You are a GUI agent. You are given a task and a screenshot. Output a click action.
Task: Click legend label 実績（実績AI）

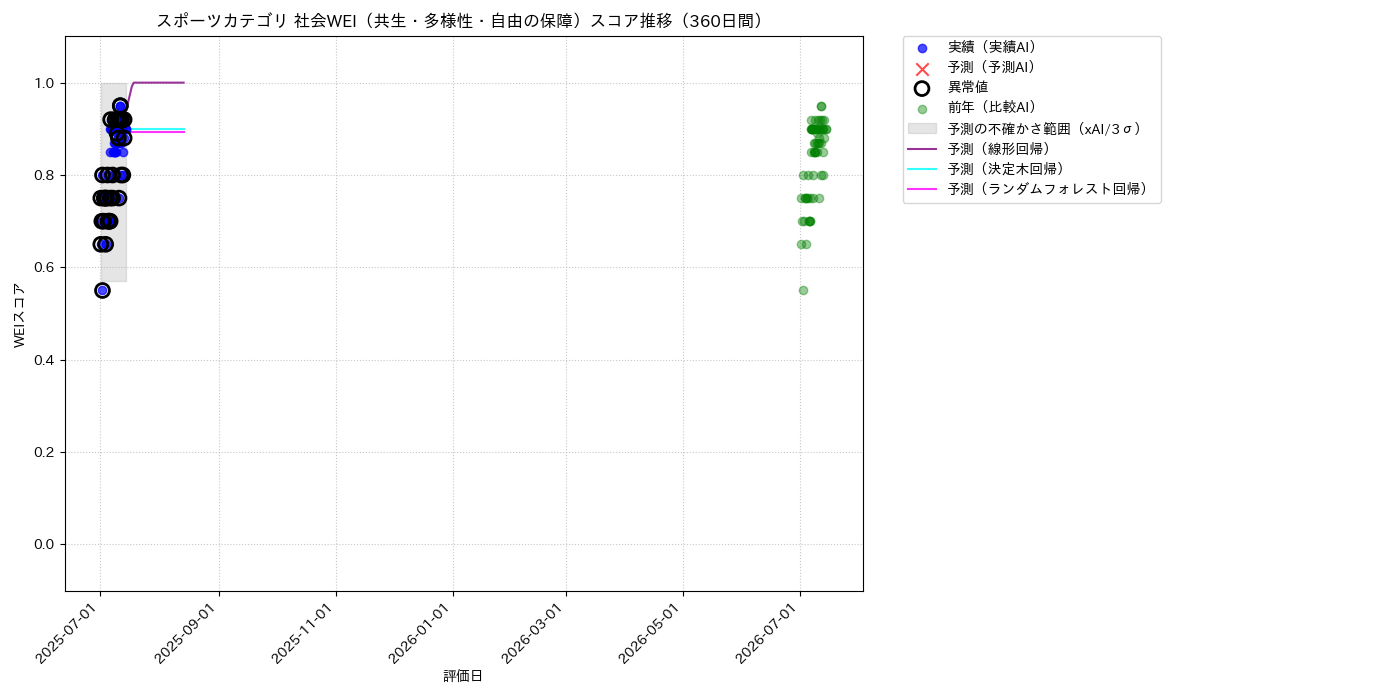click(x=995, y=48)
